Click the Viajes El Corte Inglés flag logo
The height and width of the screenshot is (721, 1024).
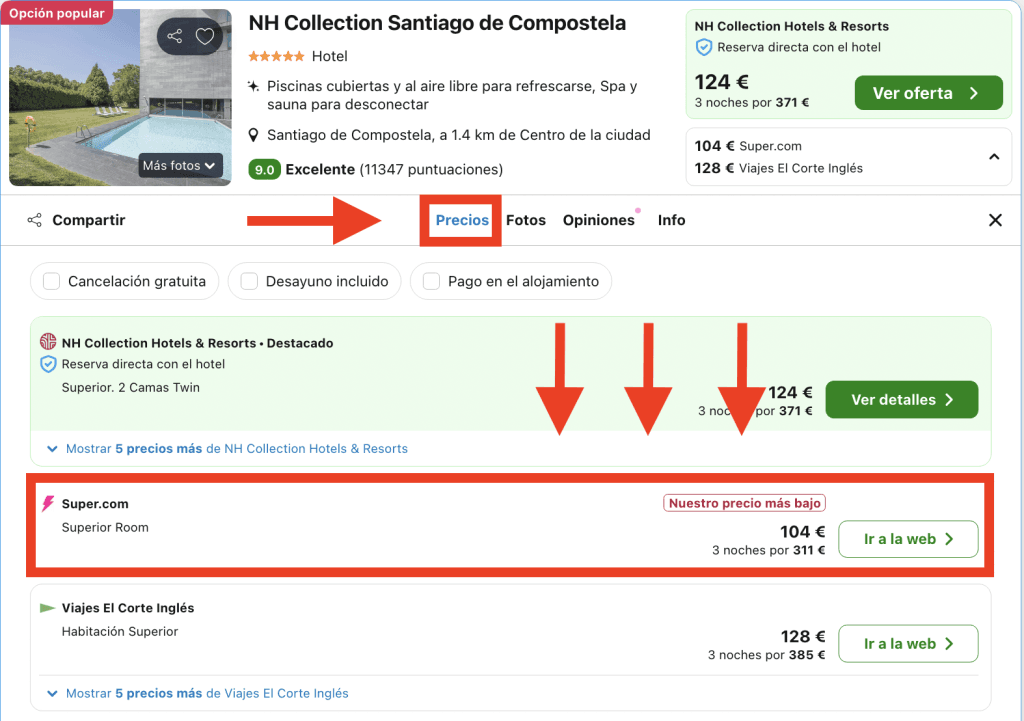pyautogui.click(x=47, y=608)
